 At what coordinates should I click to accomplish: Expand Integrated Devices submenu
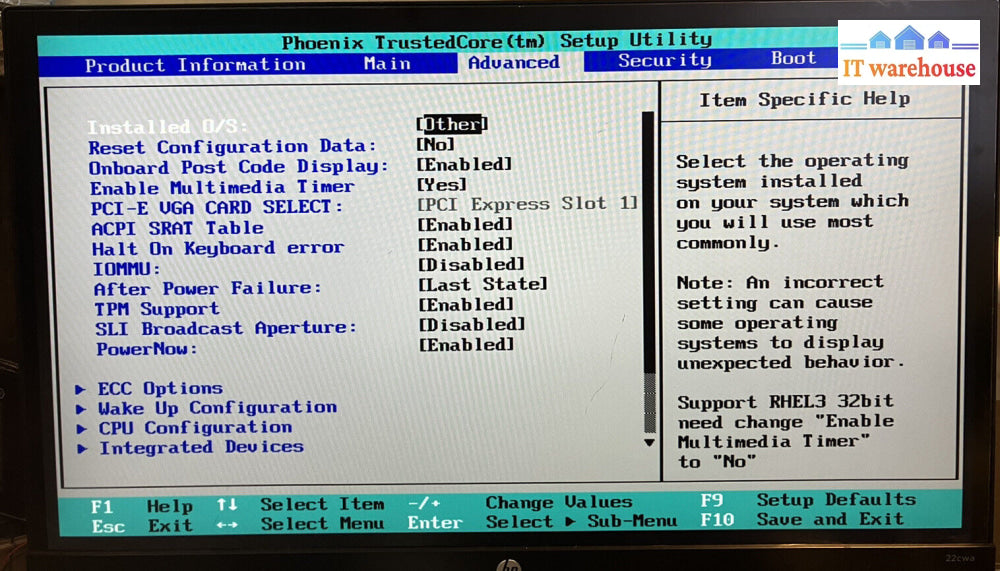200,447
